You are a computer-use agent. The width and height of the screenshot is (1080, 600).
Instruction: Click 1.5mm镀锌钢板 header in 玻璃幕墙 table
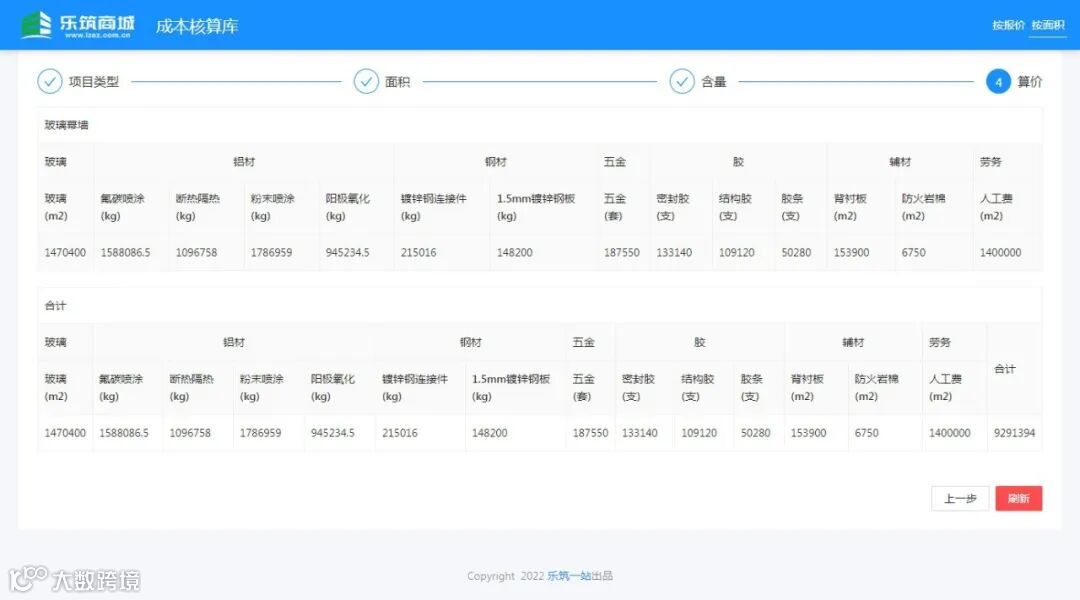[x=536, y=207]
